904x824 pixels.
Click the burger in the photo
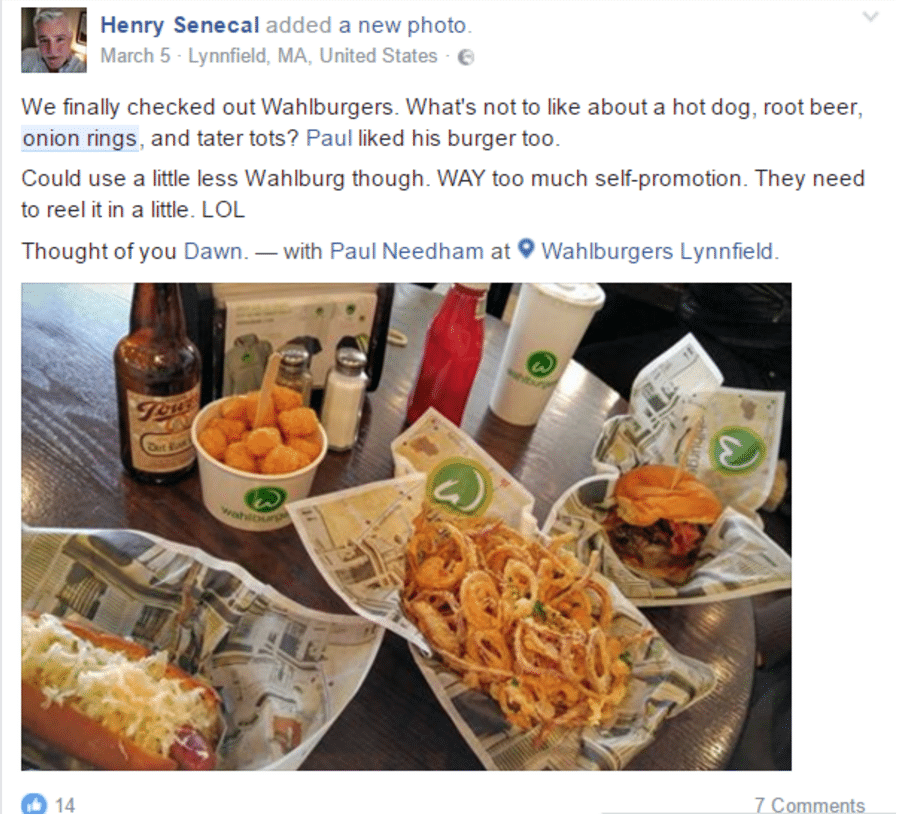(663, 522)
